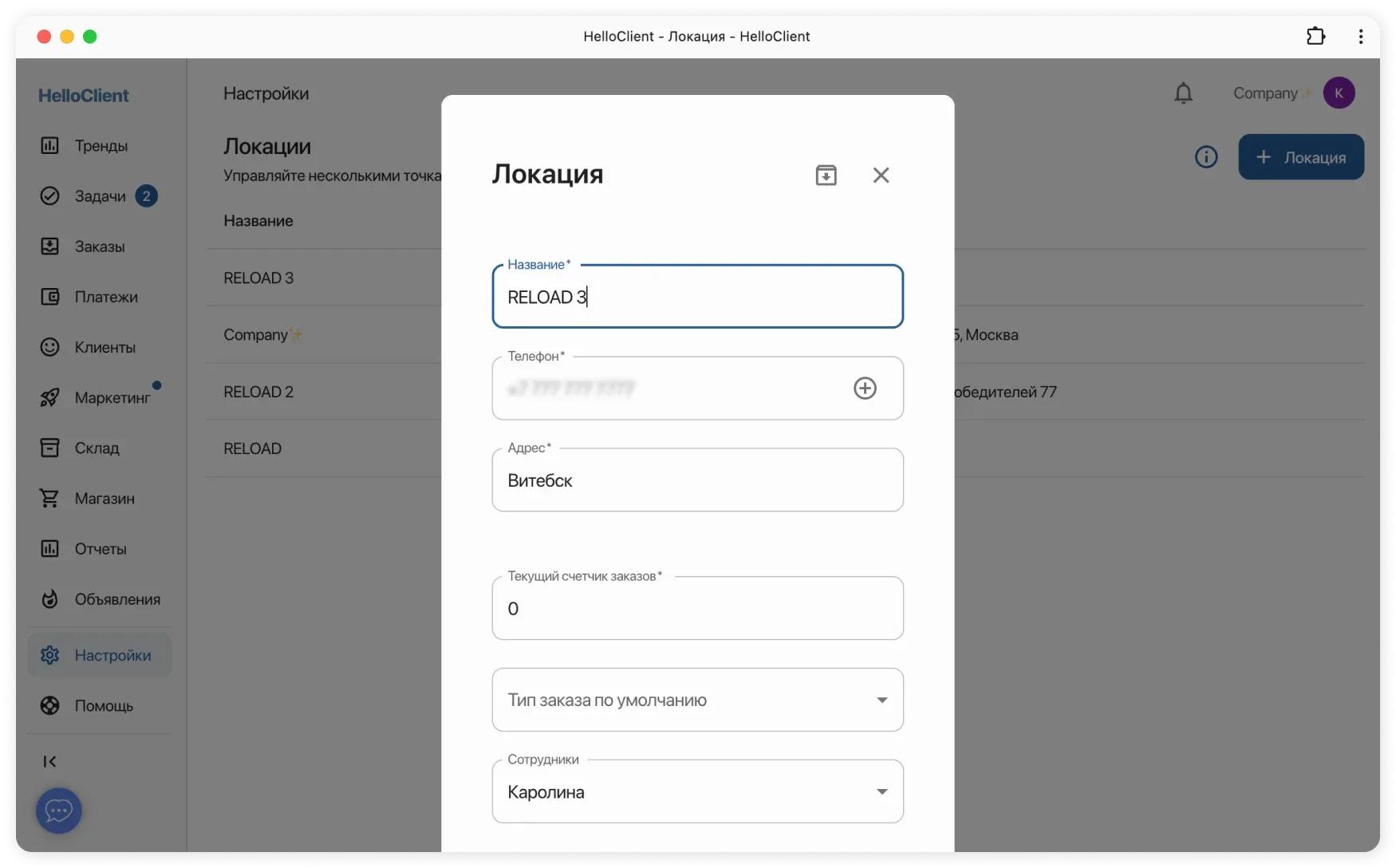Image resolution: width=1396 pixels, height=868 pixels.
Task: Expand the Тип заказа по умолчанию dropdown
Action: tap(881, 700)
